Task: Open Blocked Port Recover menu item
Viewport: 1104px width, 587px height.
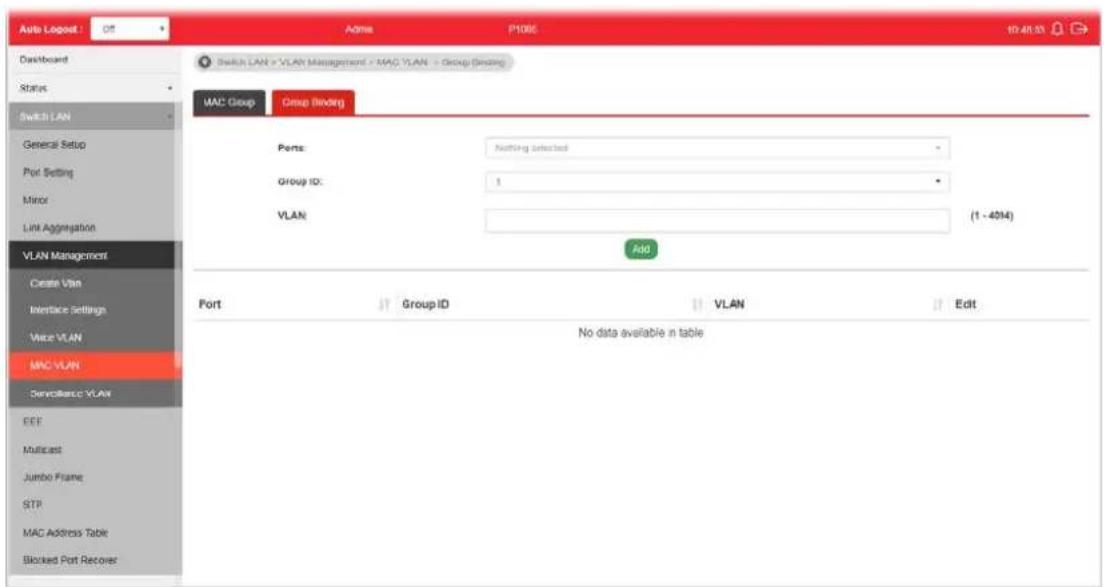Action: 95,560
